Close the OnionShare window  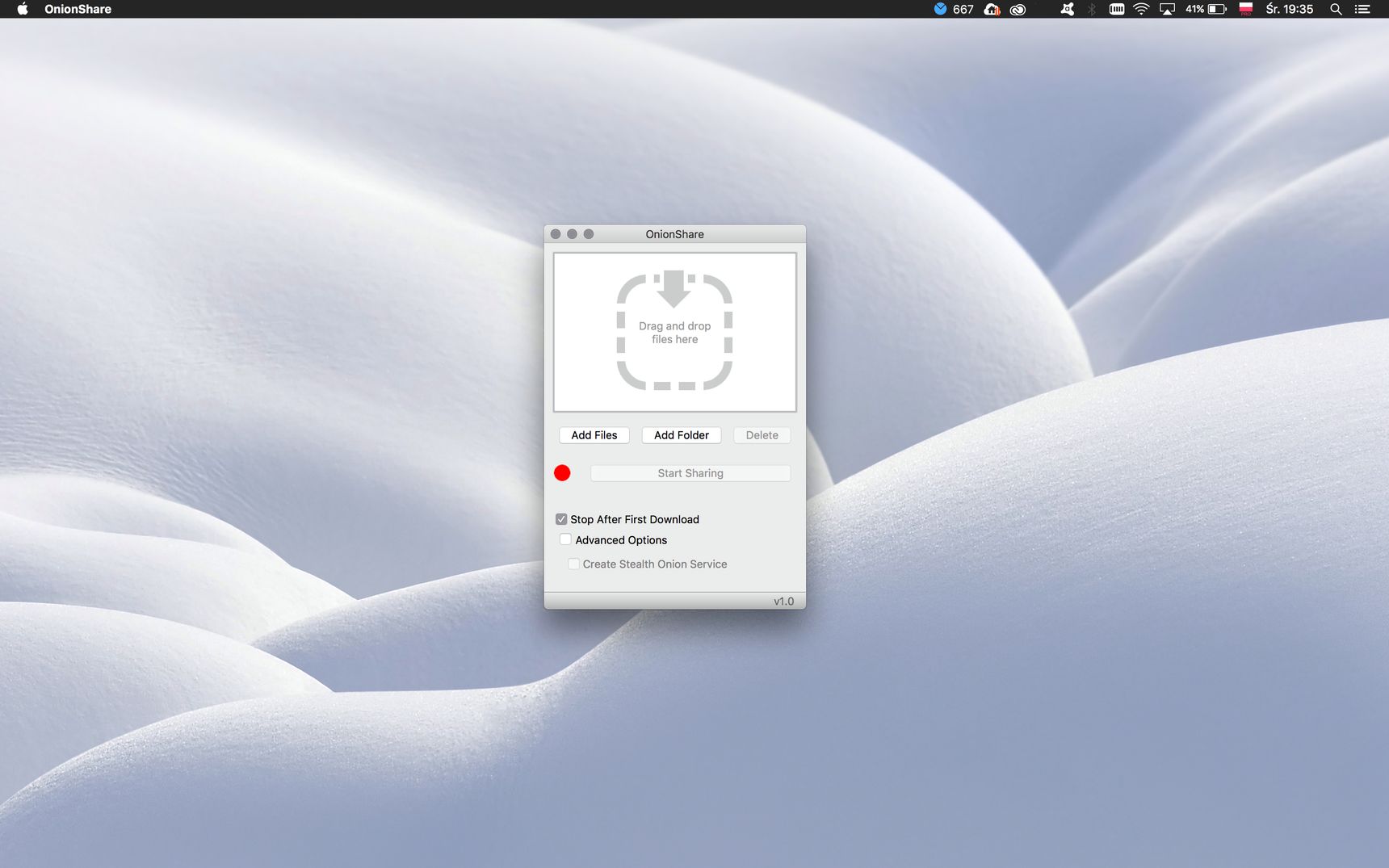(556, 234)
